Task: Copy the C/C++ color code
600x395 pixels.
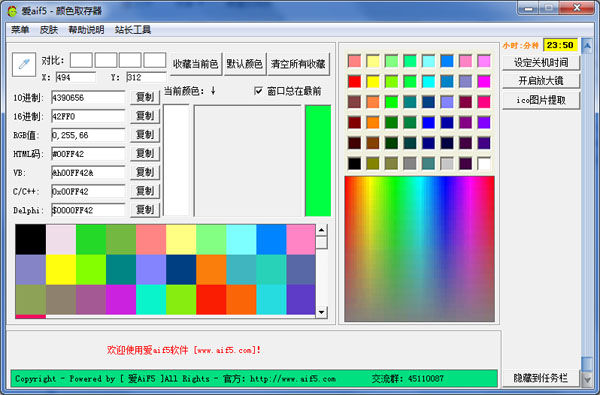Action: [x=145, y=191]
